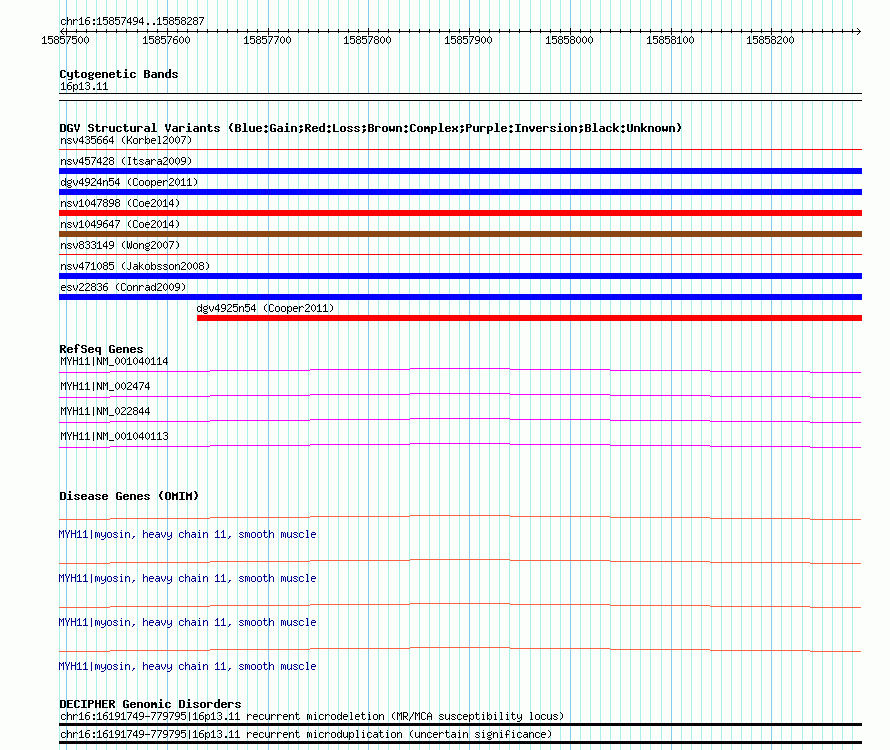Click the brown complex bar under nsv1049647
890x750 pixels.
pyautogui.click(x=460, y=234)
